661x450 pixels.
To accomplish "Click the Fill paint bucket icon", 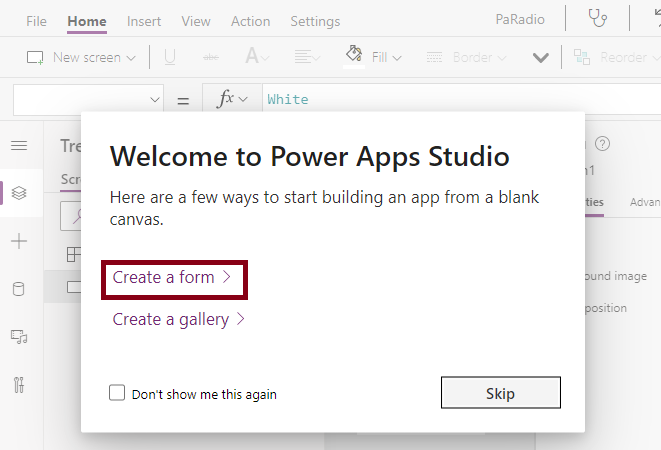I will (x=354, y=54).
